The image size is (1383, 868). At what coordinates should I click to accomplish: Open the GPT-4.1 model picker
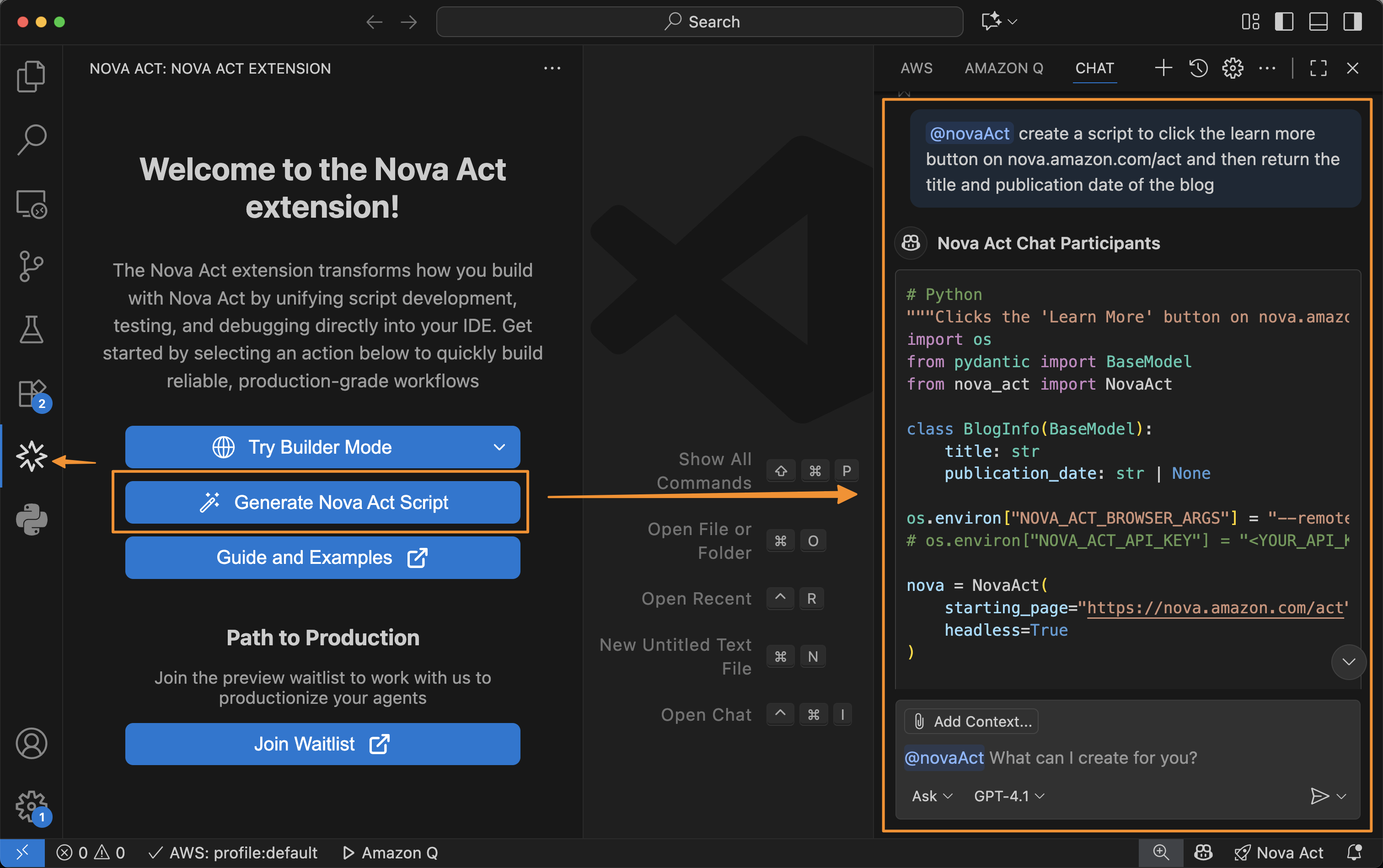(1009, 796)
